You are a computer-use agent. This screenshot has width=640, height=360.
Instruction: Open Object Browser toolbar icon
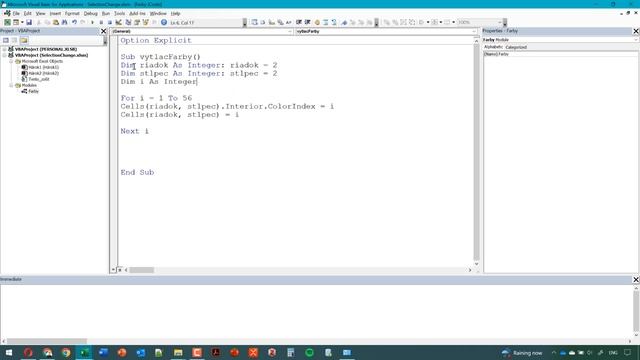145,22
